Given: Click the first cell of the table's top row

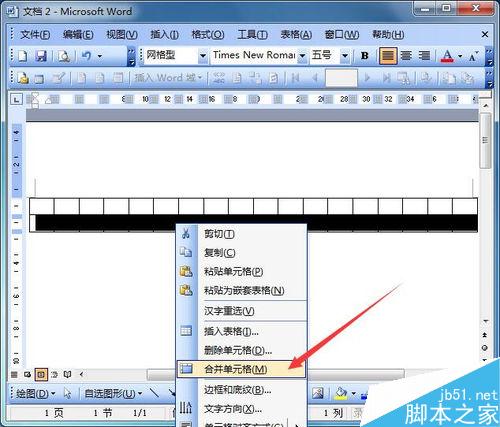Looking at the screenshot, I should (x=42, y=206).
